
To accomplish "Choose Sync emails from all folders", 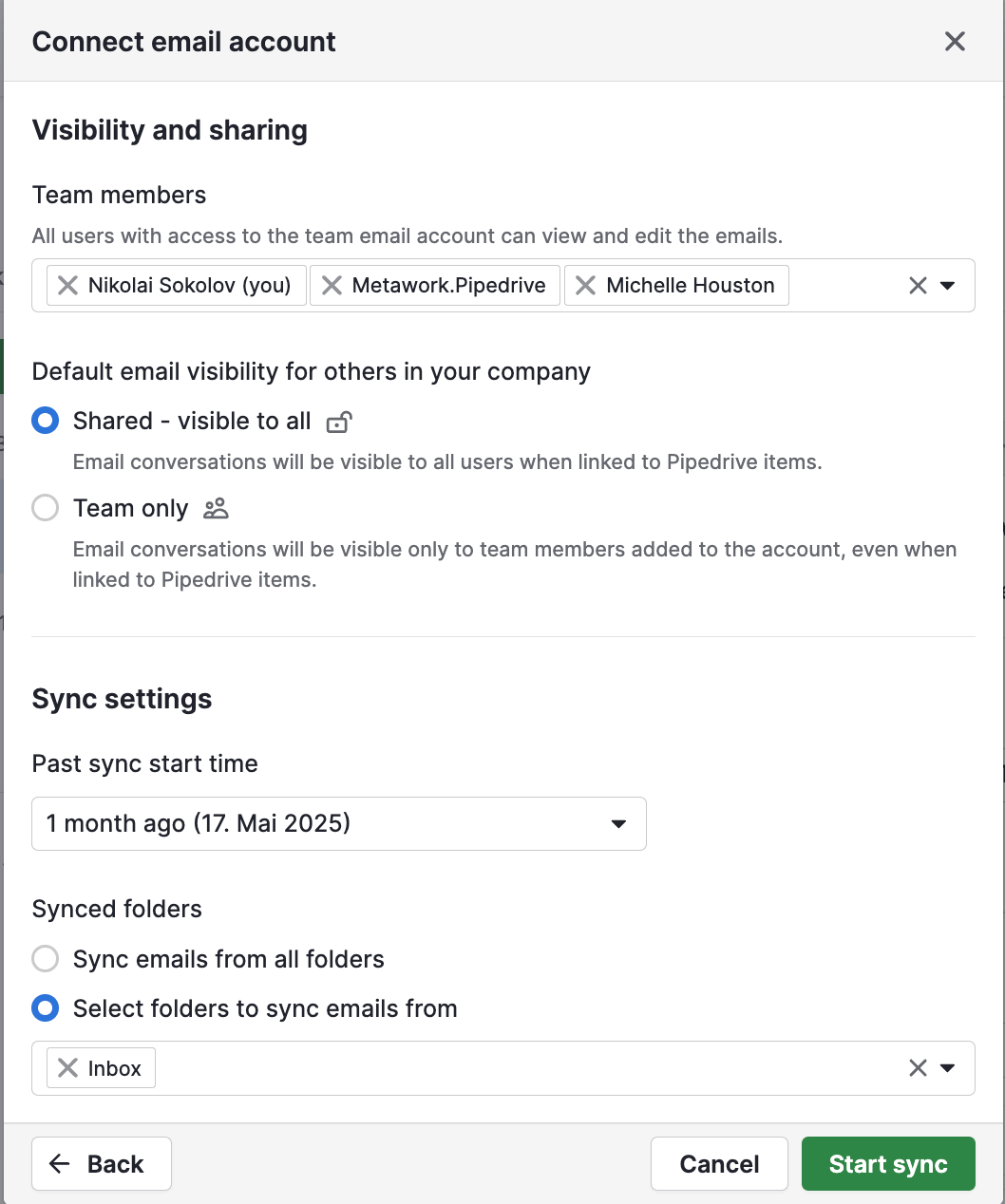I will click(x=46, y=959).
